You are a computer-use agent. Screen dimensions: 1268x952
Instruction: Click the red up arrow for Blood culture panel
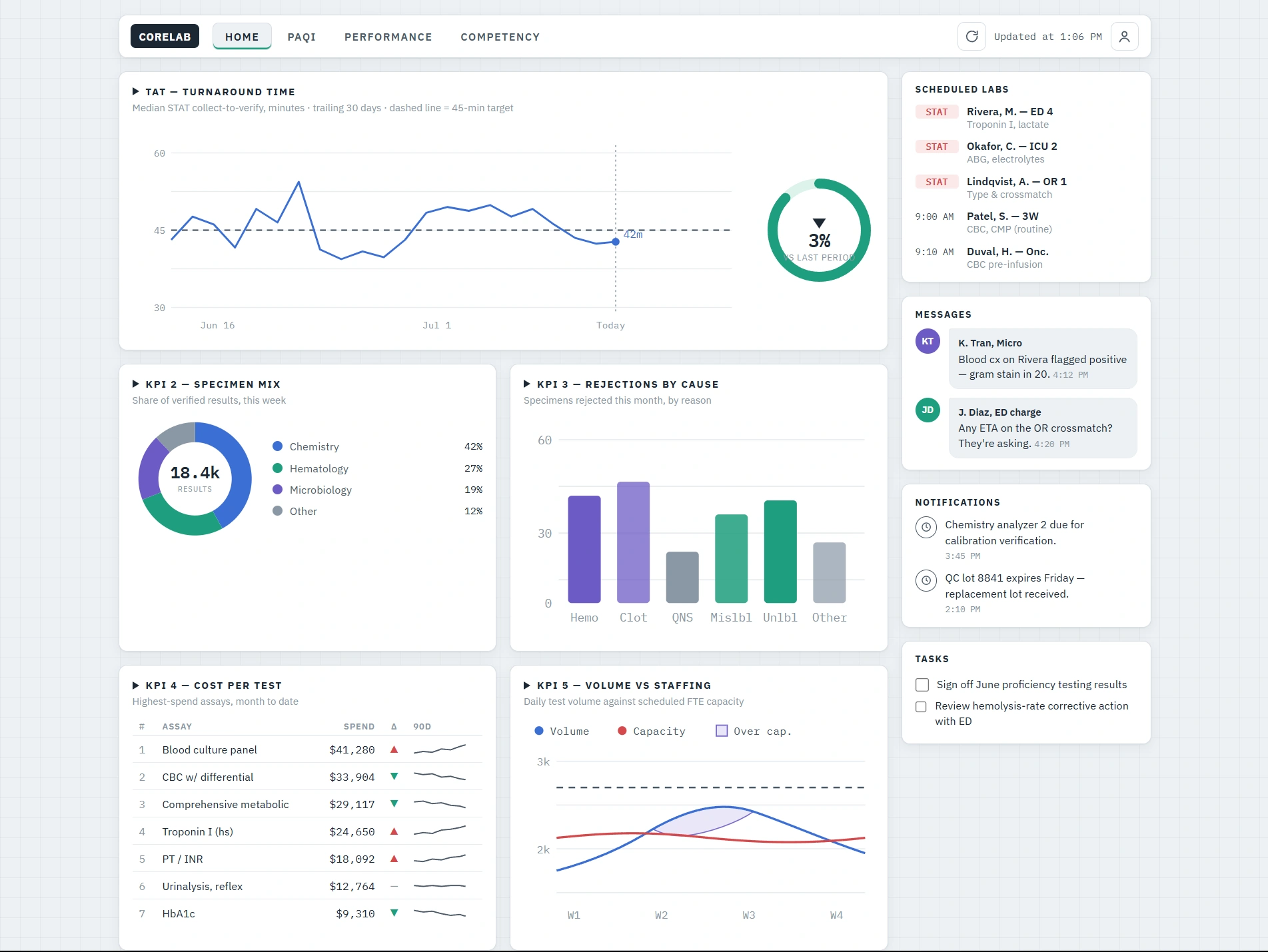394,749
